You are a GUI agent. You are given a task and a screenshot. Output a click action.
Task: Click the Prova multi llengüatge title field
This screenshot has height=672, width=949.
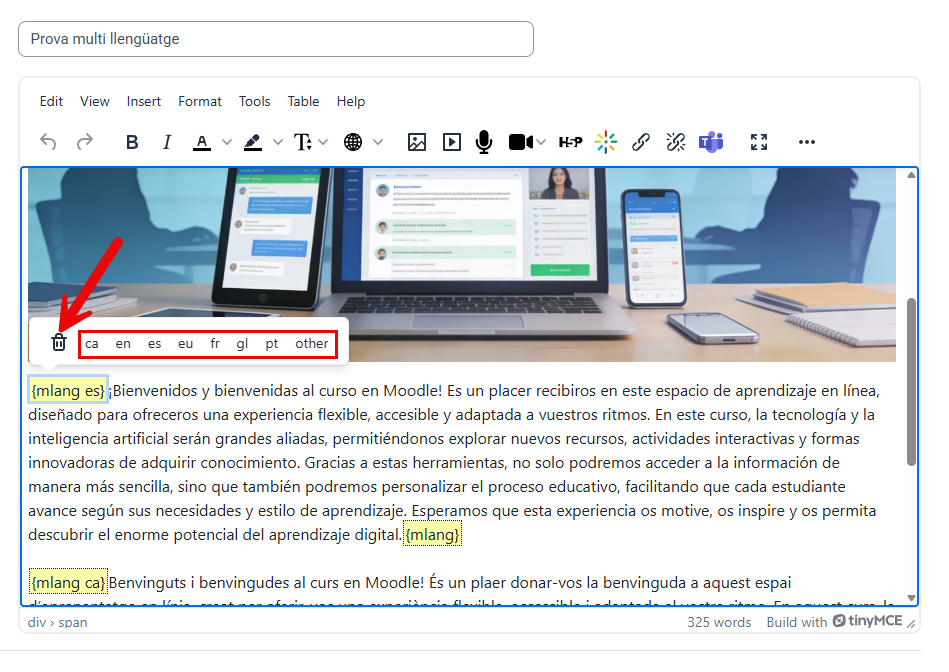276,39
